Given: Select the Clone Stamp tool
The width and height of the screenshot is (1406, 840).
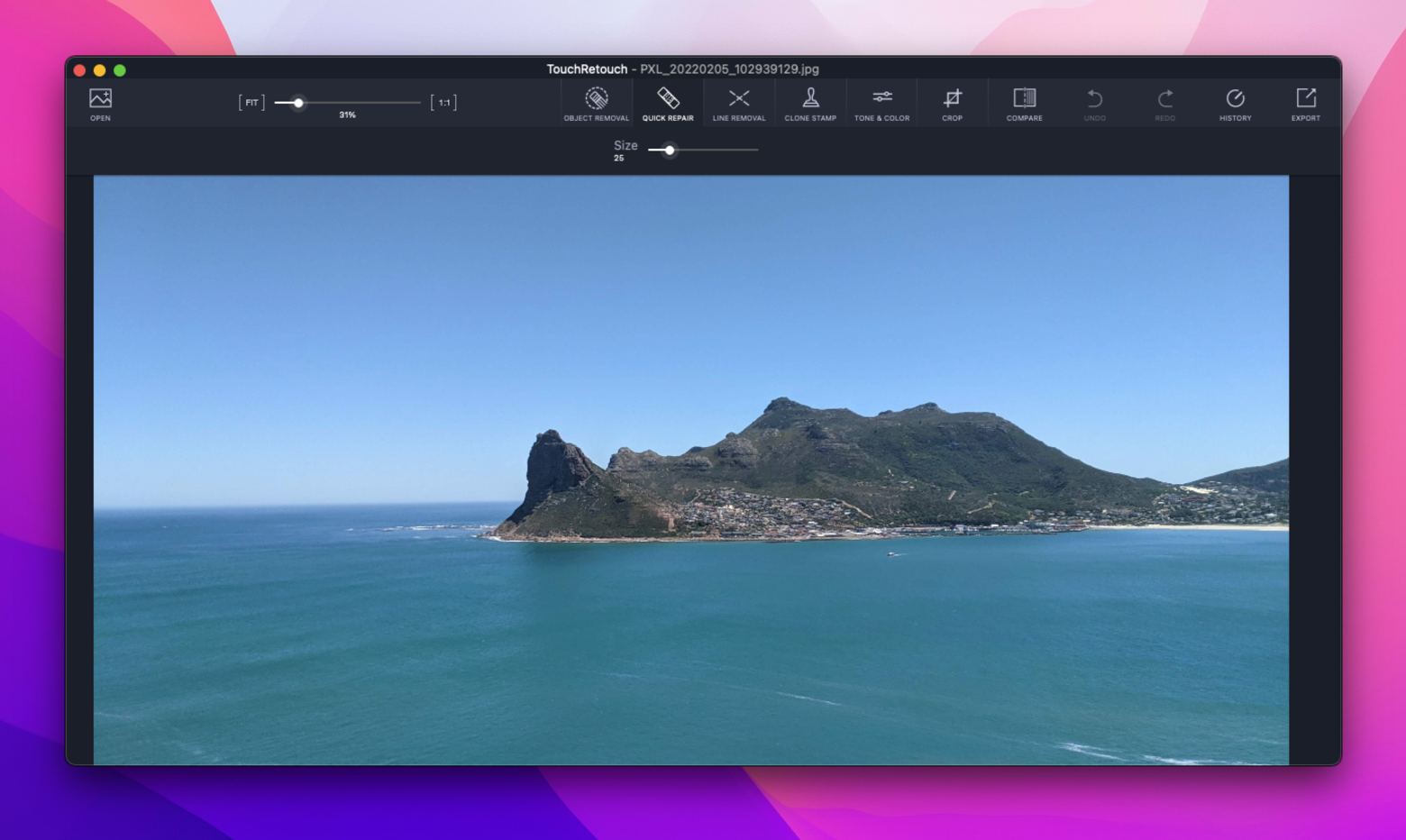Looking at the screenshot, I should 809,102.
